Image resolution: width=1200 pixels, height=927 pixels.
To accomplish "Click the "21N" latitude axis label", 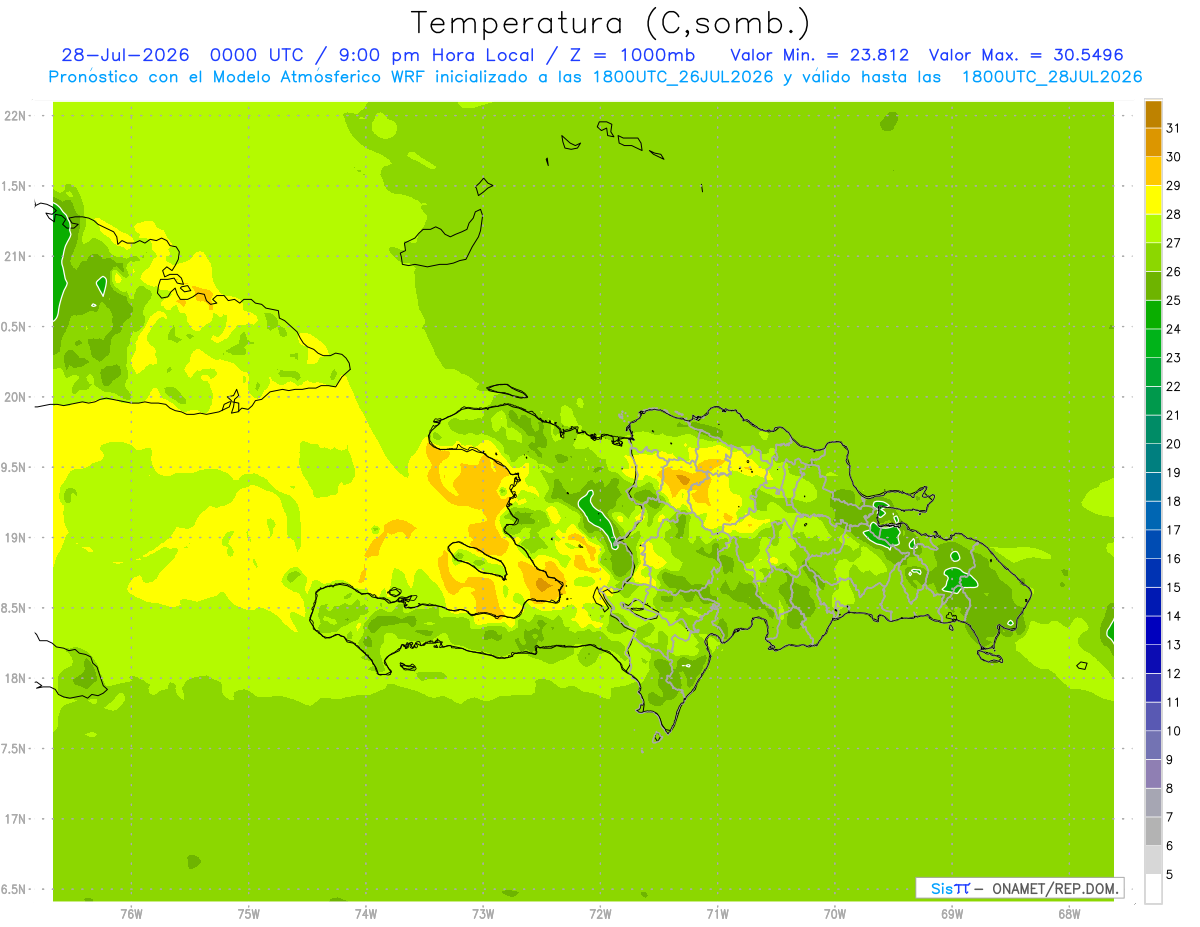I will (x=17, y=256).
